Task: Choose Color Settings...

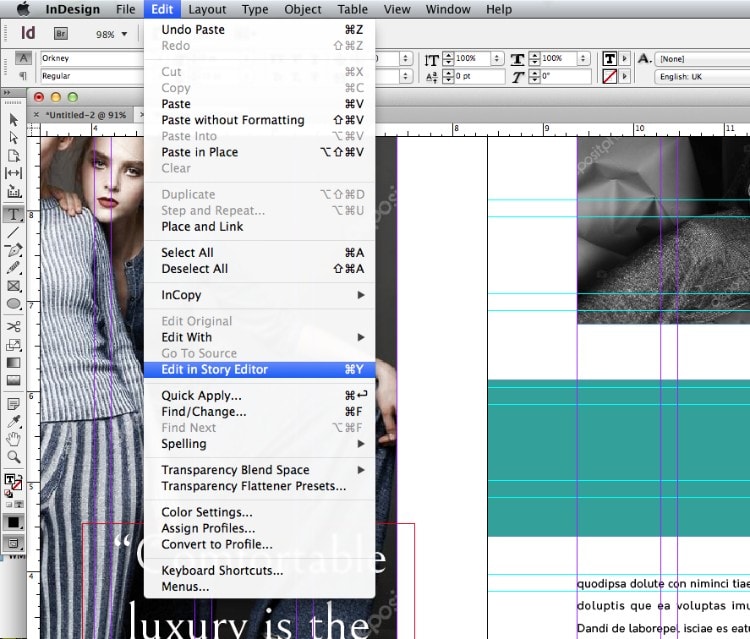Action: click(x=259, y=512)
